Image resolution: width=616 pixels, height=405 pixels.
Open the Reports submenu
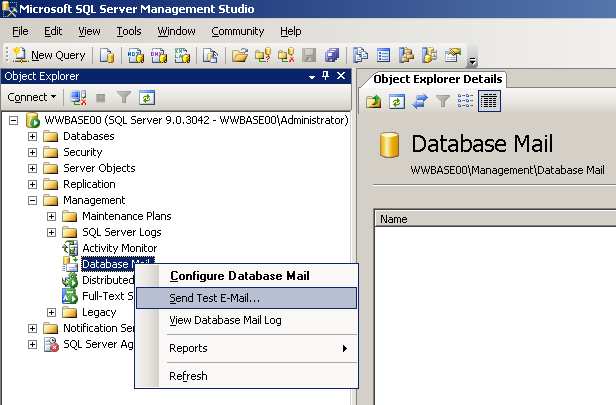click(246, 348)
